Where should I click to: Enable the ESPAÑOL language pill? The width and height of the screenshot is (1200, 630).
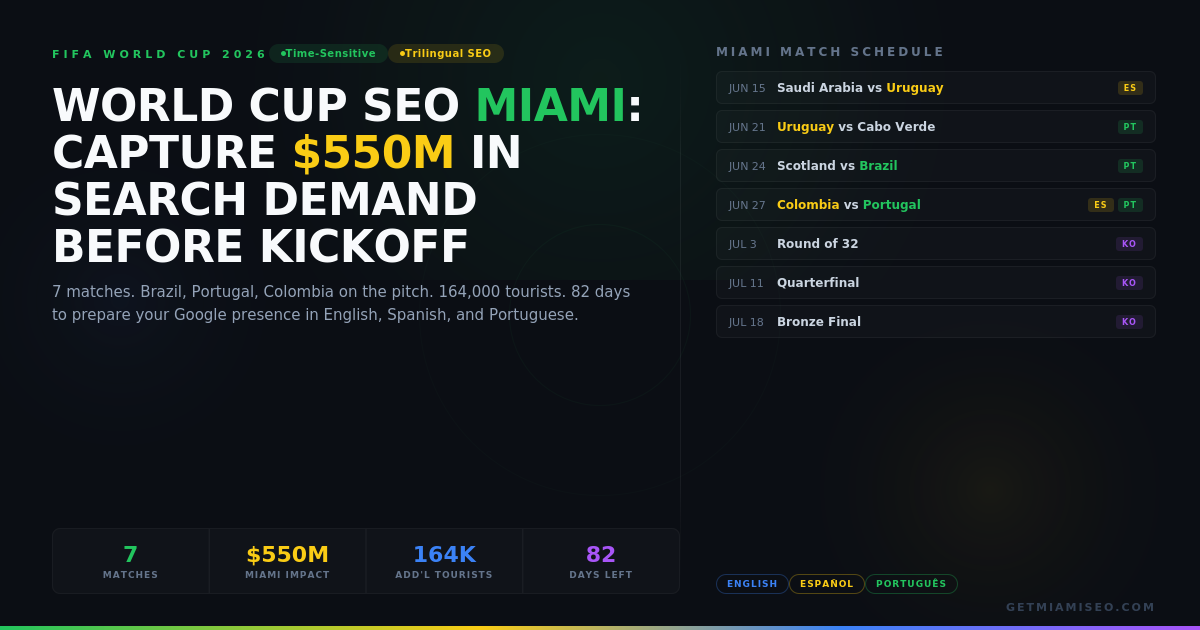pos(827,583)
